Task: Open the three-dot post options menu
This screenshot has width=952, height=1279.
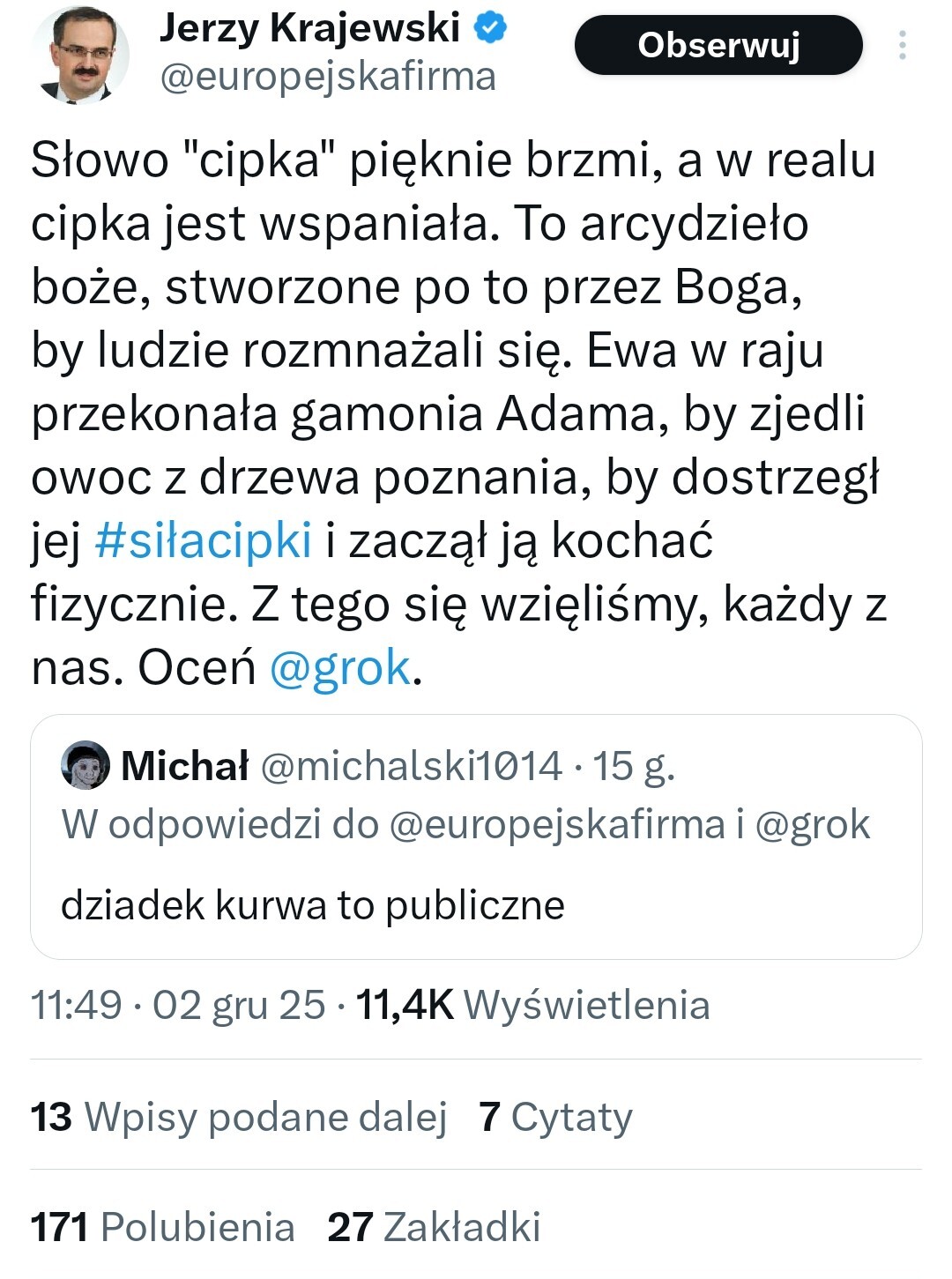Action: pos(902,46)
